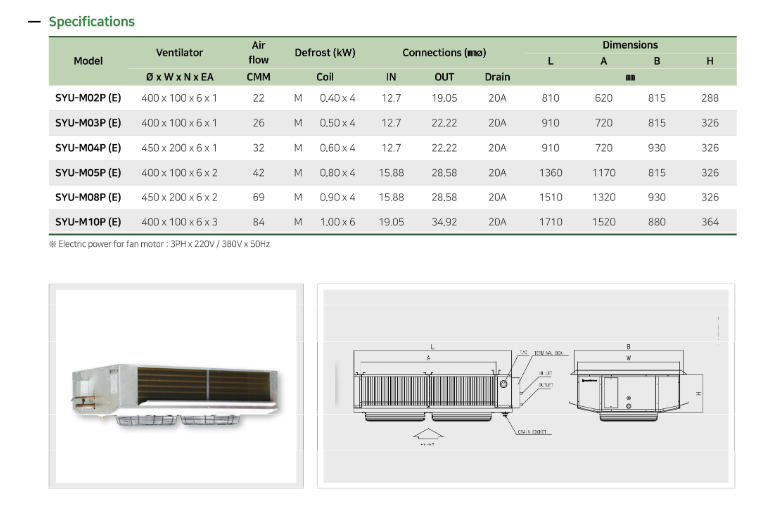Click defrost coil value 0.40 x 4
Image resolution: width=782 pixels, height=519 pixels.
point(337,98)
